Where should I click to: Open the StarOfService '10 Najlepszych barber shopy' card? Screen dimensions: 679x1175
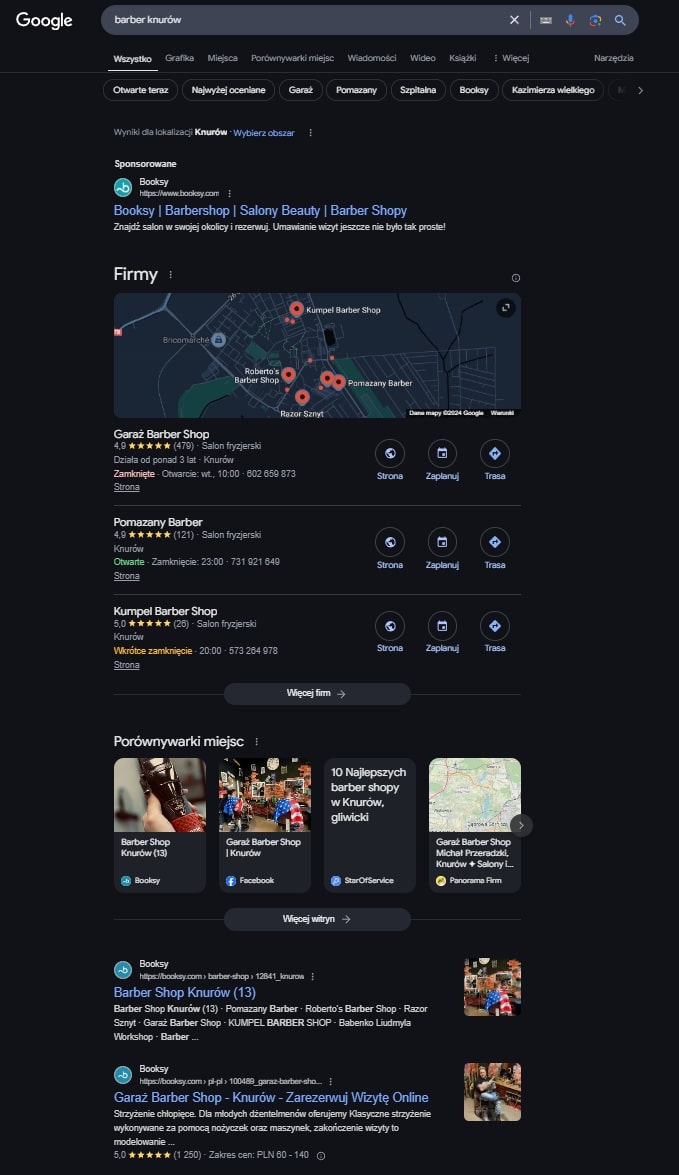(369, 825)
